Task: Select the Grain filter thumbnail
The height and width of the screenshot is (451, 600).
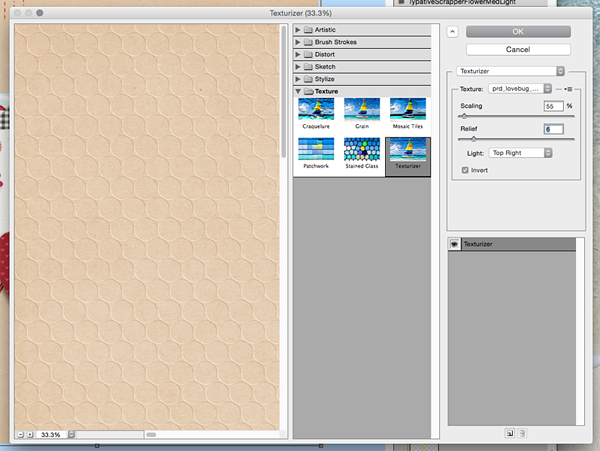Action: click(362, 109)
